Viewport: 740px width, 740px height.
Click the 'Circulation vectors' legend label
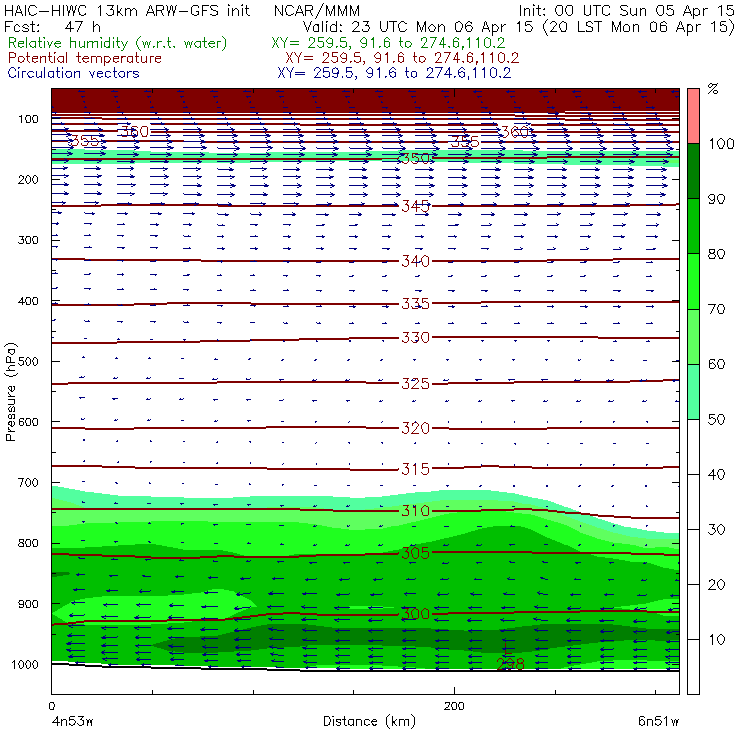click(73, 73)
